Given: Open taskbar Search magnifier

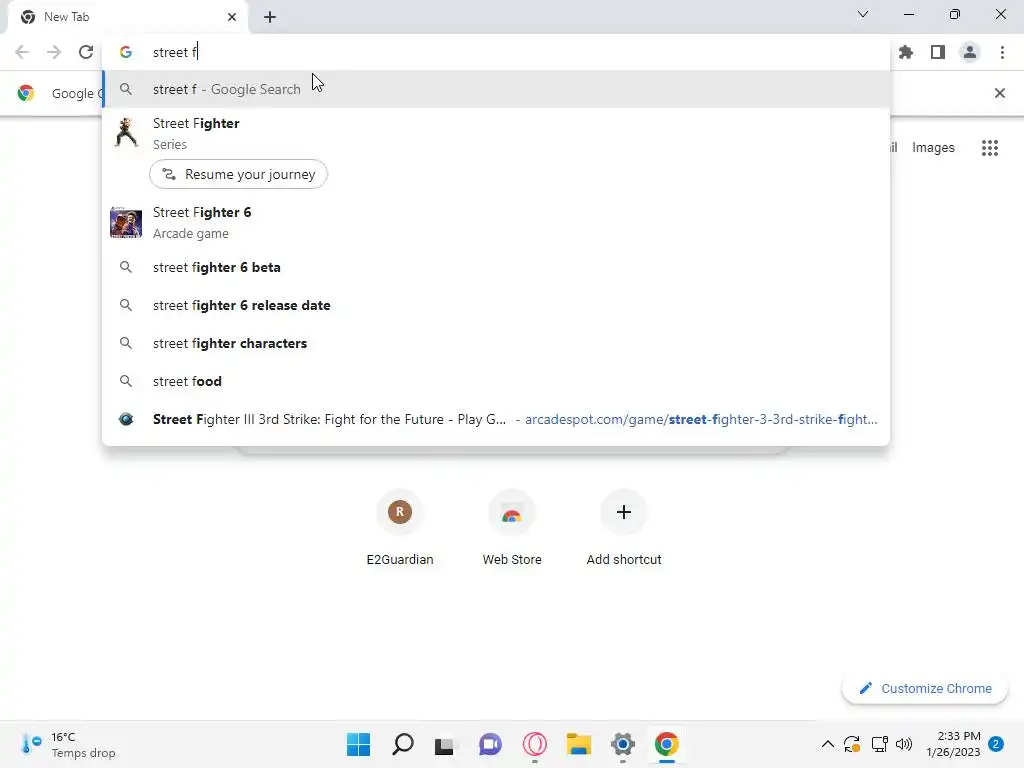Looking at the screenshot, I should click(x=402, y=744).
